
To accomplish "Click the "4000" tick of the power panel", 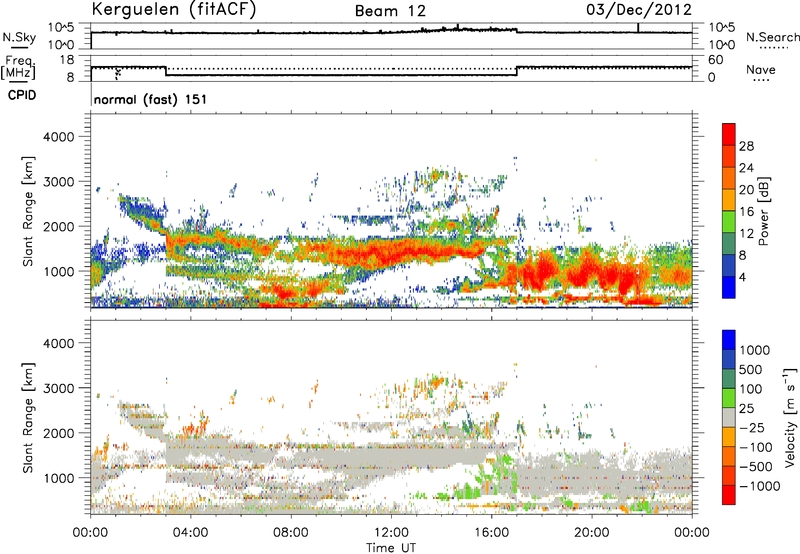I will coord(58,137).
